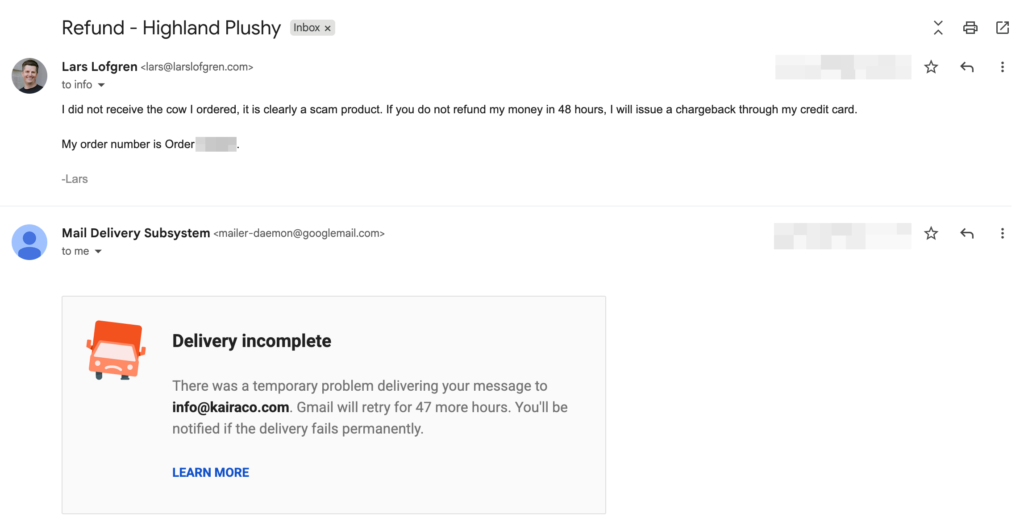1024x529 pixels.
Task: Expand the "to me" recipient details
Action: [98, 252]
